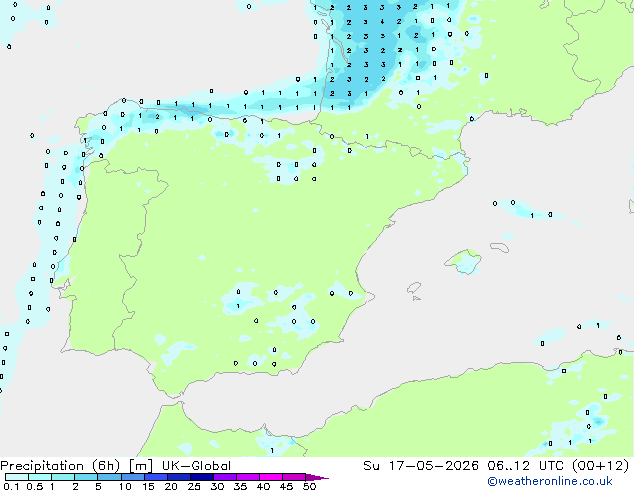
Task: Click the '30' legend scale value
Action: [x=217, y=486]
